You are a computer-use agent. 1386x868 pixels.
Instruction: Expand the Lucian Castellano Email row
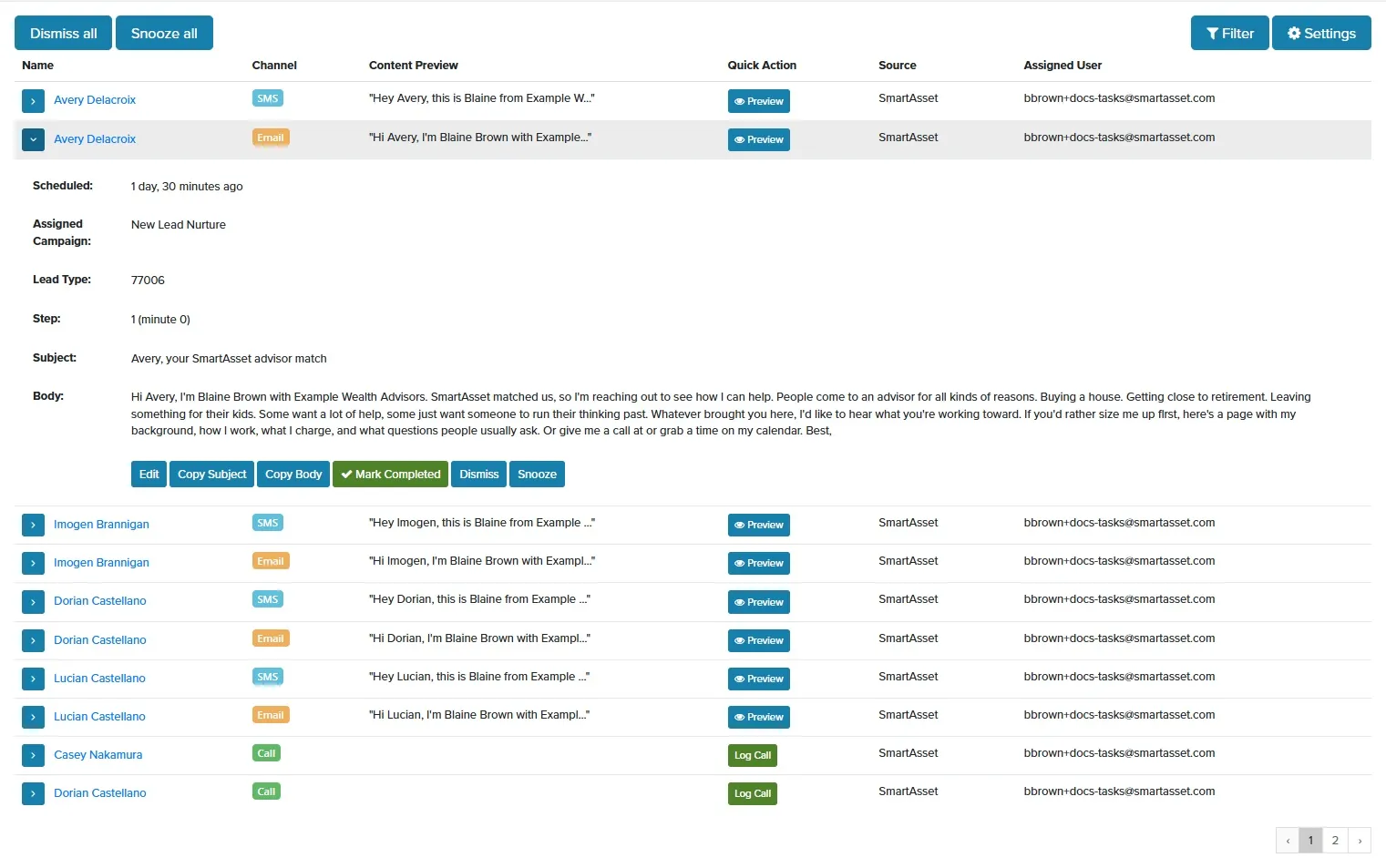[x=33, y=717]
